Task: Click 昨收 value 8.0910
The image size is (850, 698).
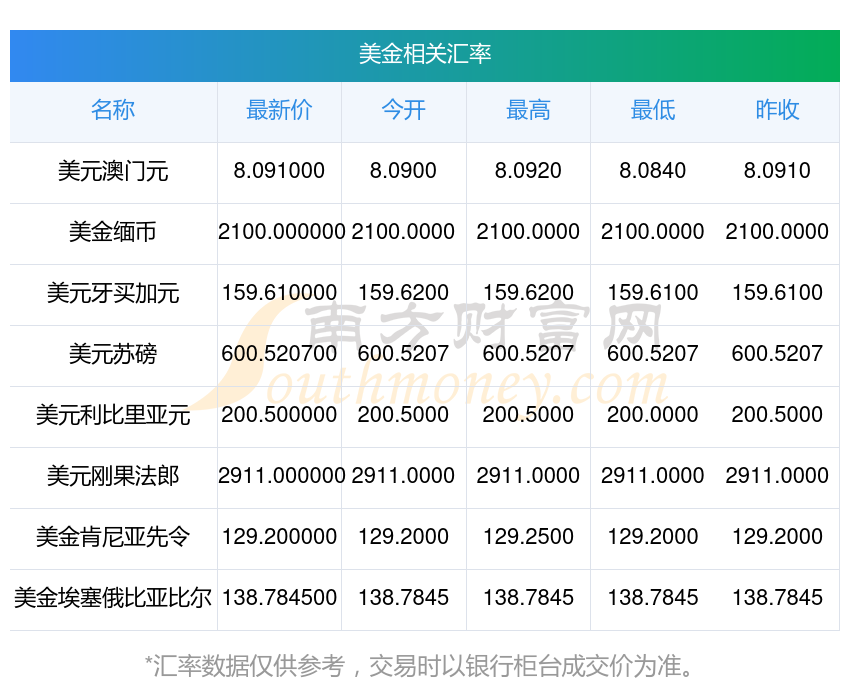Action: (777, 171)
